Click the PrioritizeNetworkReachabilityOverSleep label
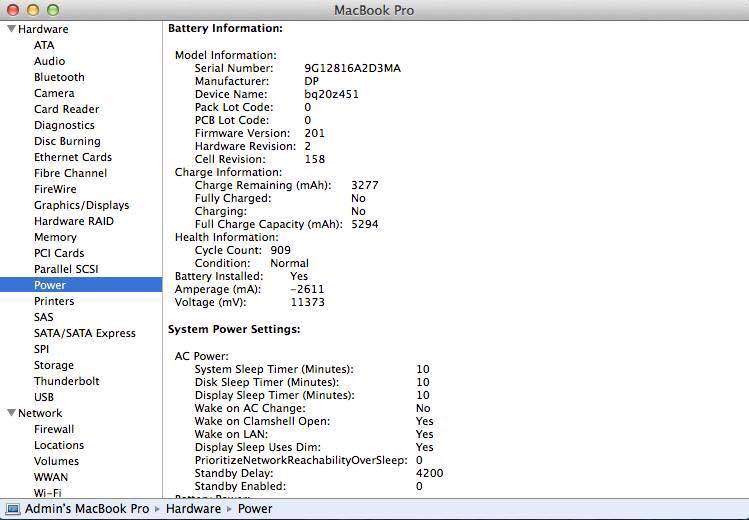749x520 pixels. [301, 460]
